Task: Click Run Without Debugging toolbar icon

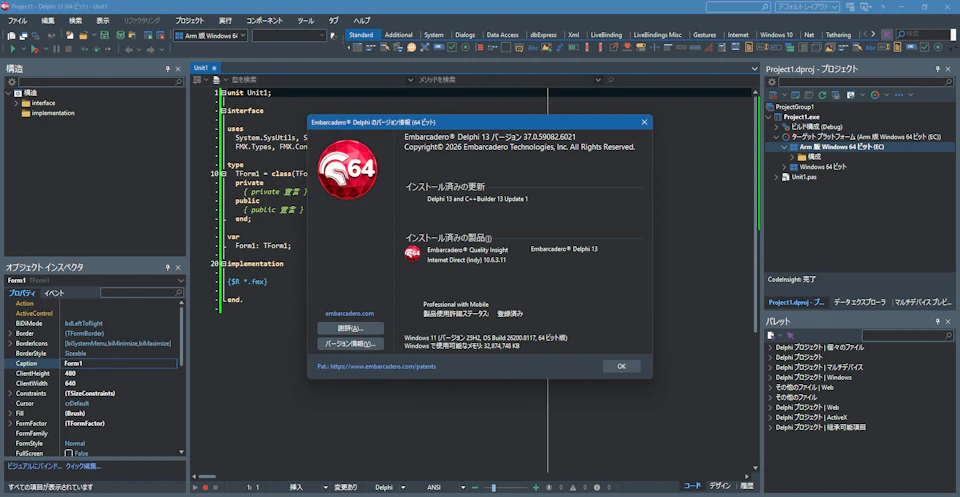Action: point(35,48)
